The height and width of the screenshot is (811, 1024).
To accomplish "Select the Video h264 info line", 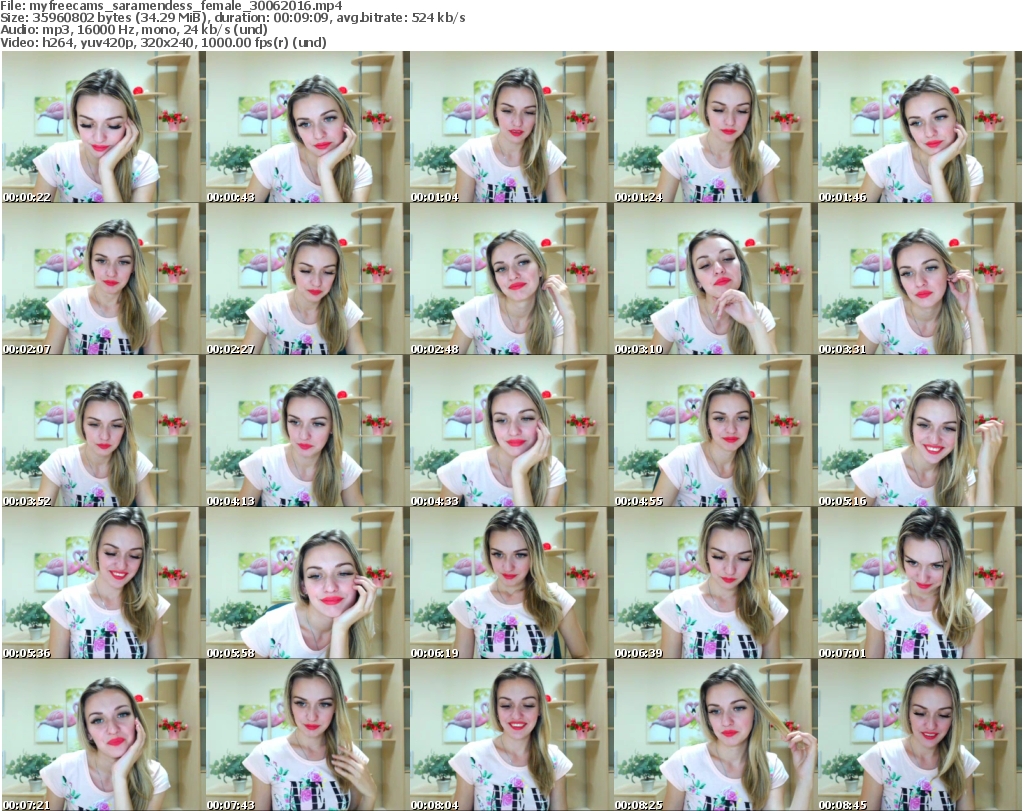I will [163, 42].
